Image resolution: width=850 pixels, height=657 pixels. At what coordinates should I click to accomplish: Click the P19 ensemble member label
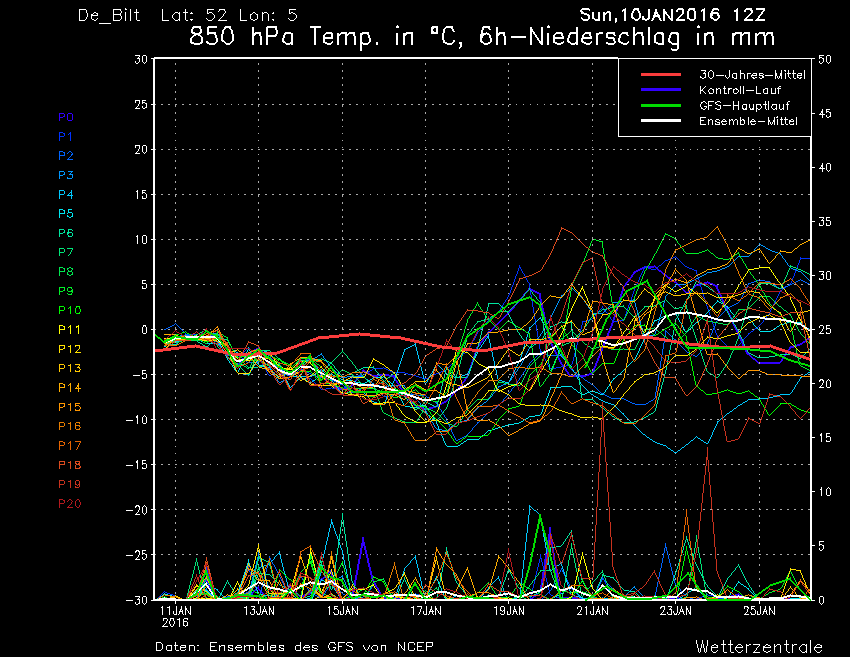click(x=69, y=484)
